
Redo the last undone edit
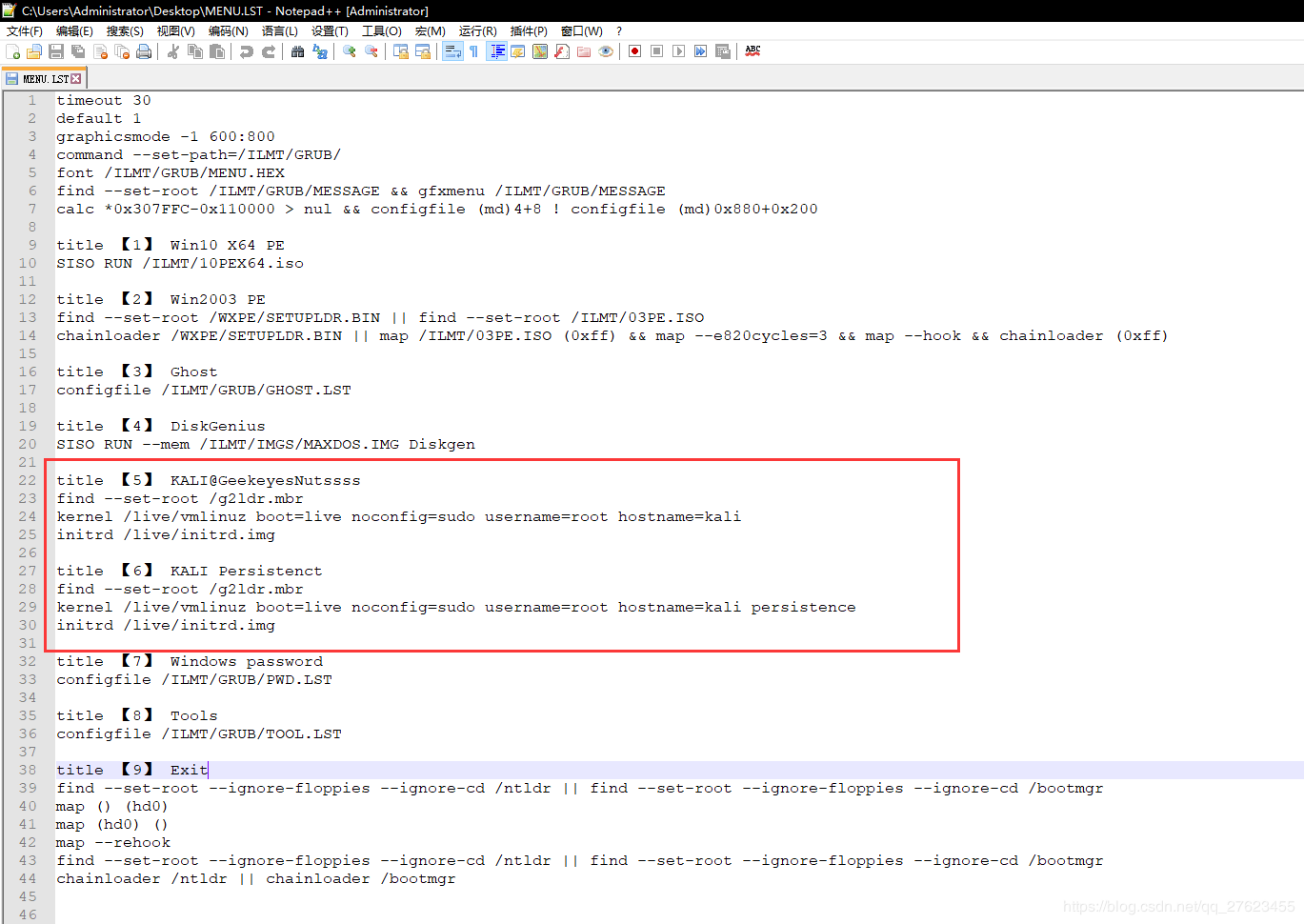[x=269, y=51]
